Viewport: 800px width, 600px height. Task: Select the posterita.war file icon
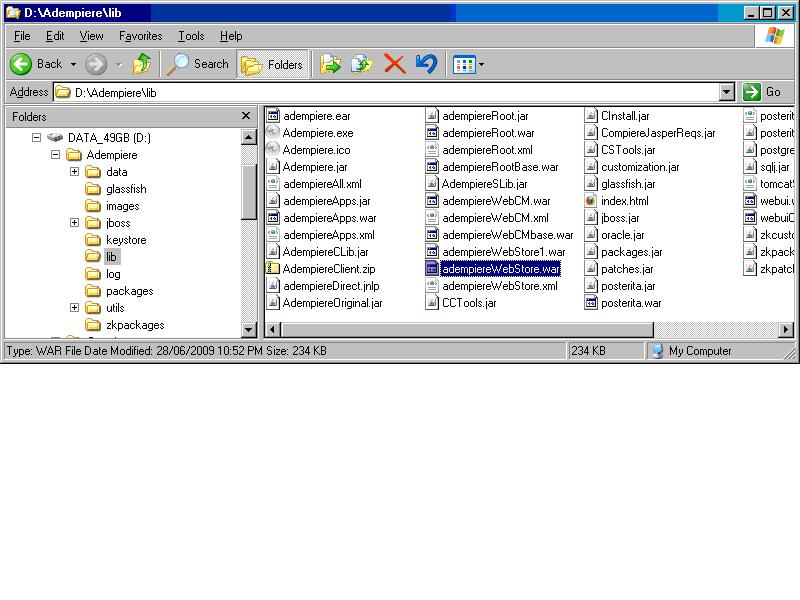(590, 303)
